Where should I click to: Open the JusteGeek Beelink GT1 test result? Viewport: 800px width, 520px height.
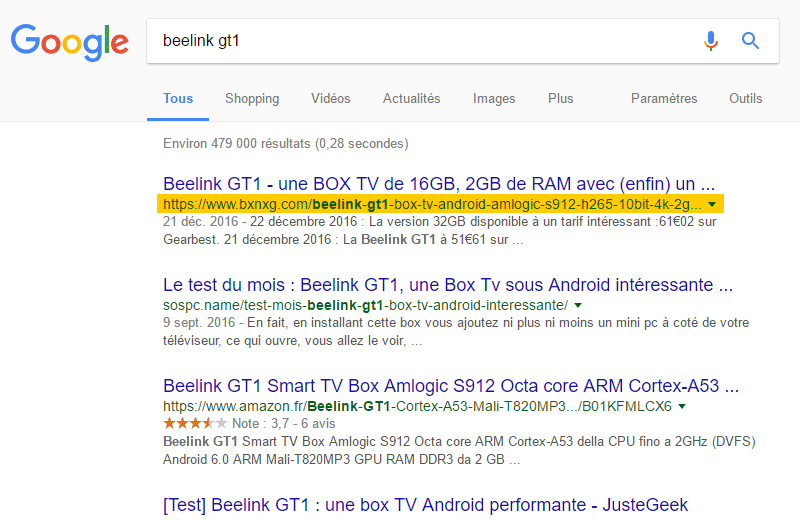pyautogui.click(x=426, y=505)
